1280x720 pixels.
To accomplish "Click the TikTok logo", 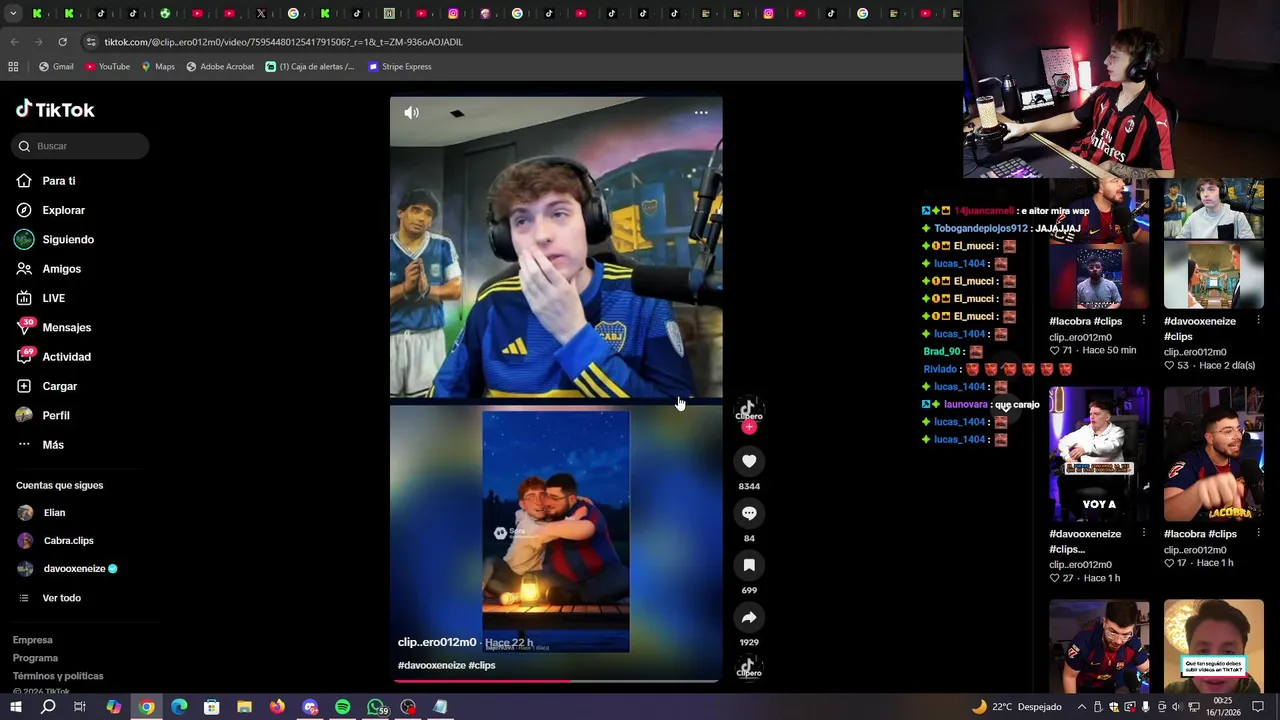I will point(55,109).
